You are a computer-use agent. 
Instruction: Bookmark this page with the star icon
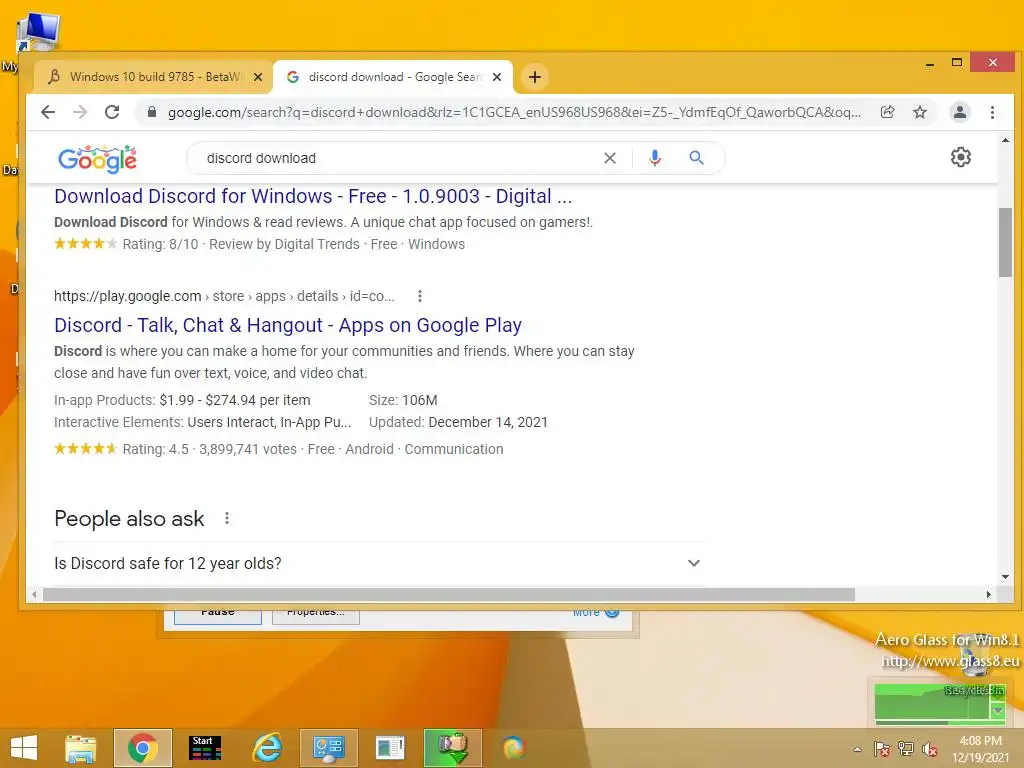[920, 112]
